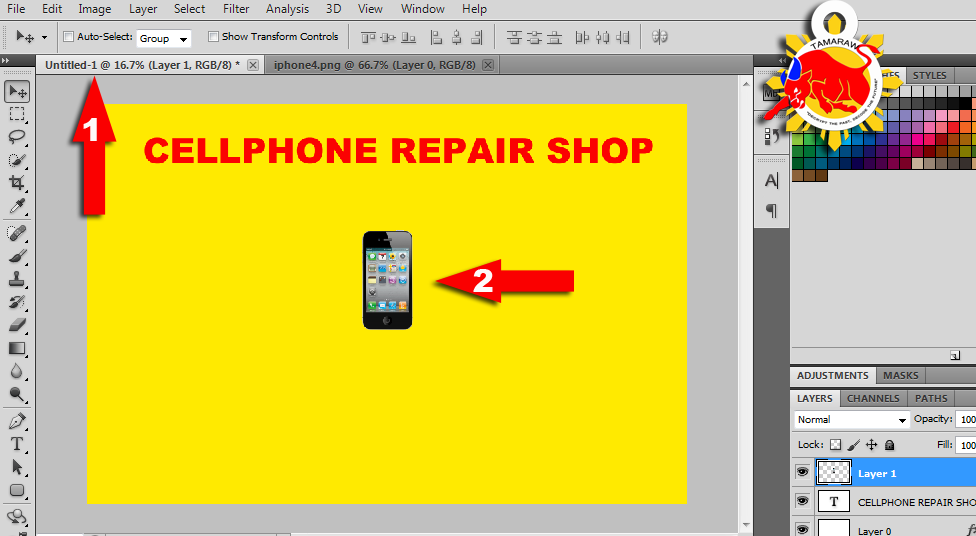Hide Layer 1 using its eye icon
Screen dimensions: 976x536
[x=802, y=472]
